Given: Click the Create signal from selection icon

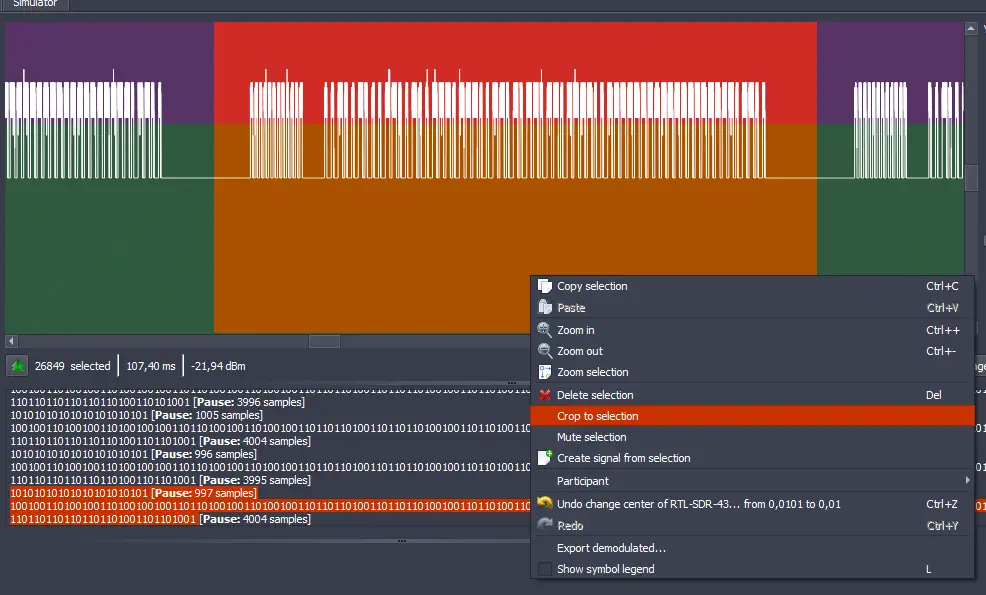Looking at the screenshot, I should (x=545, y=458).
